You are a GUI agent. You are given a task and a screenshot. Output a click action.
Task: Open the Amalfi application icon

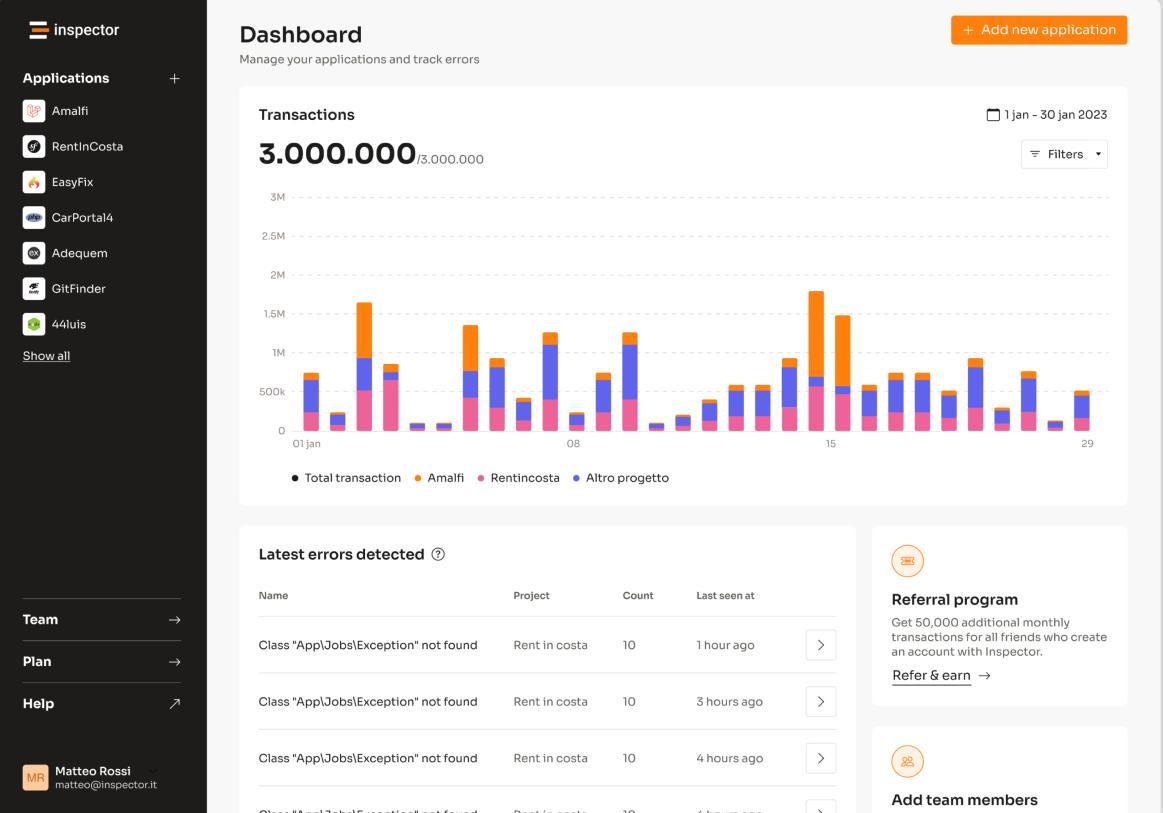(34, 111)
